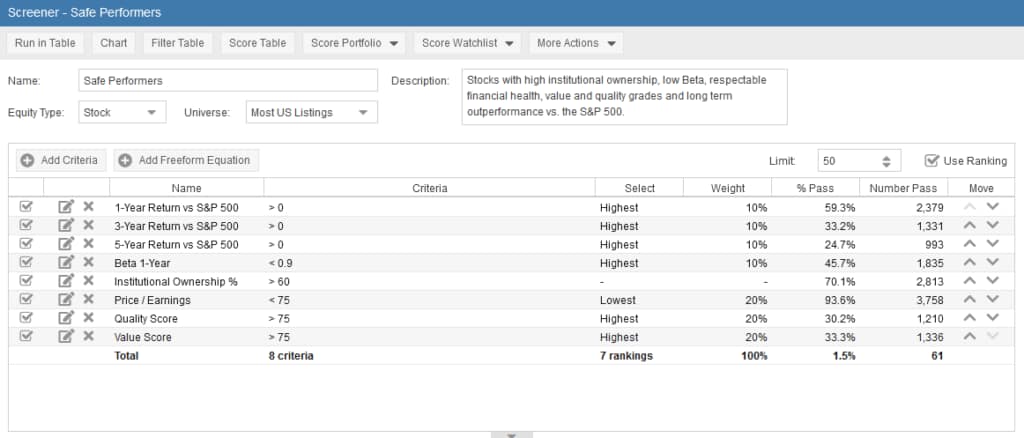Sort by the Select column header

639,188
